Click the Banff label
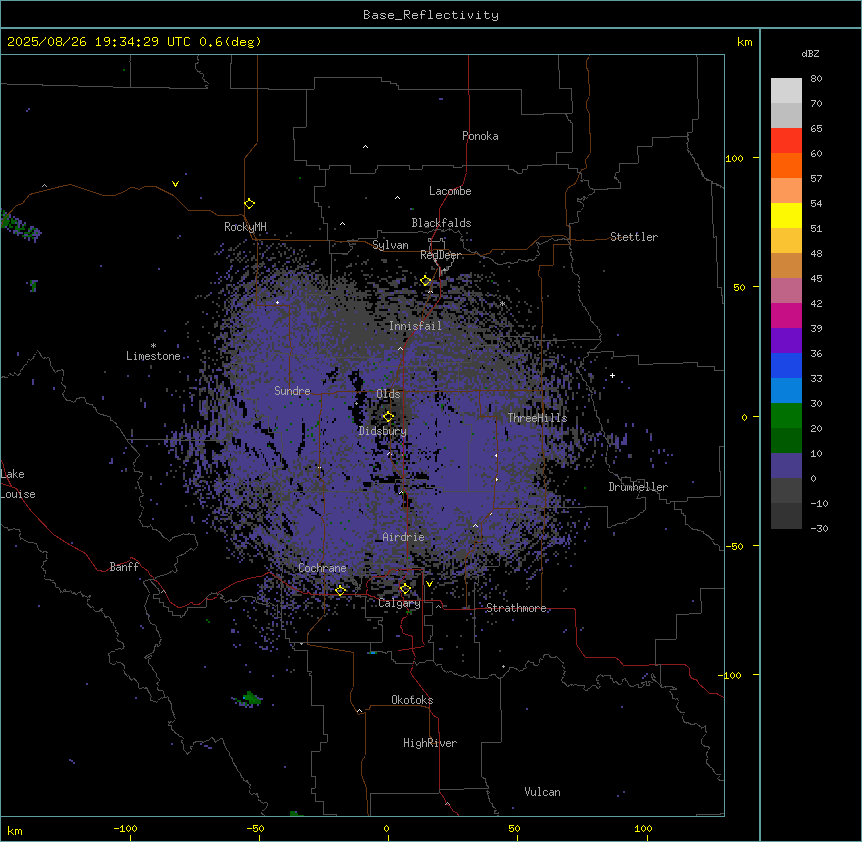Viewport: 862px width, 842px height. click(x=124, y=567)
